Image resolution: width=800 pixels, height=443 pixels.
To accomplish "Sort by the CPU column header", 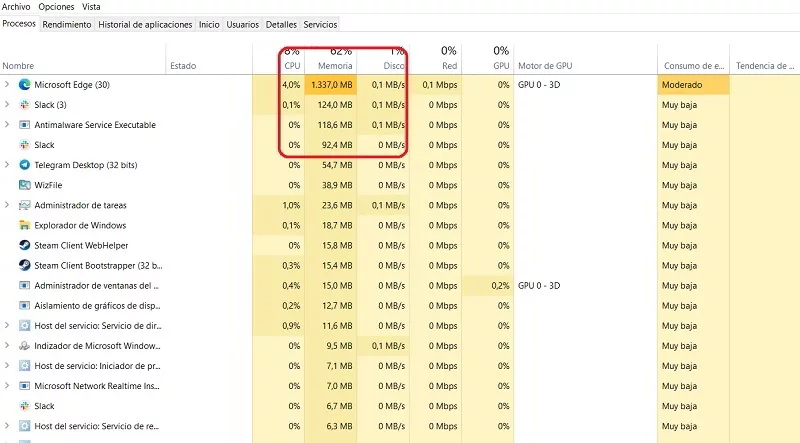I will 291,66.
